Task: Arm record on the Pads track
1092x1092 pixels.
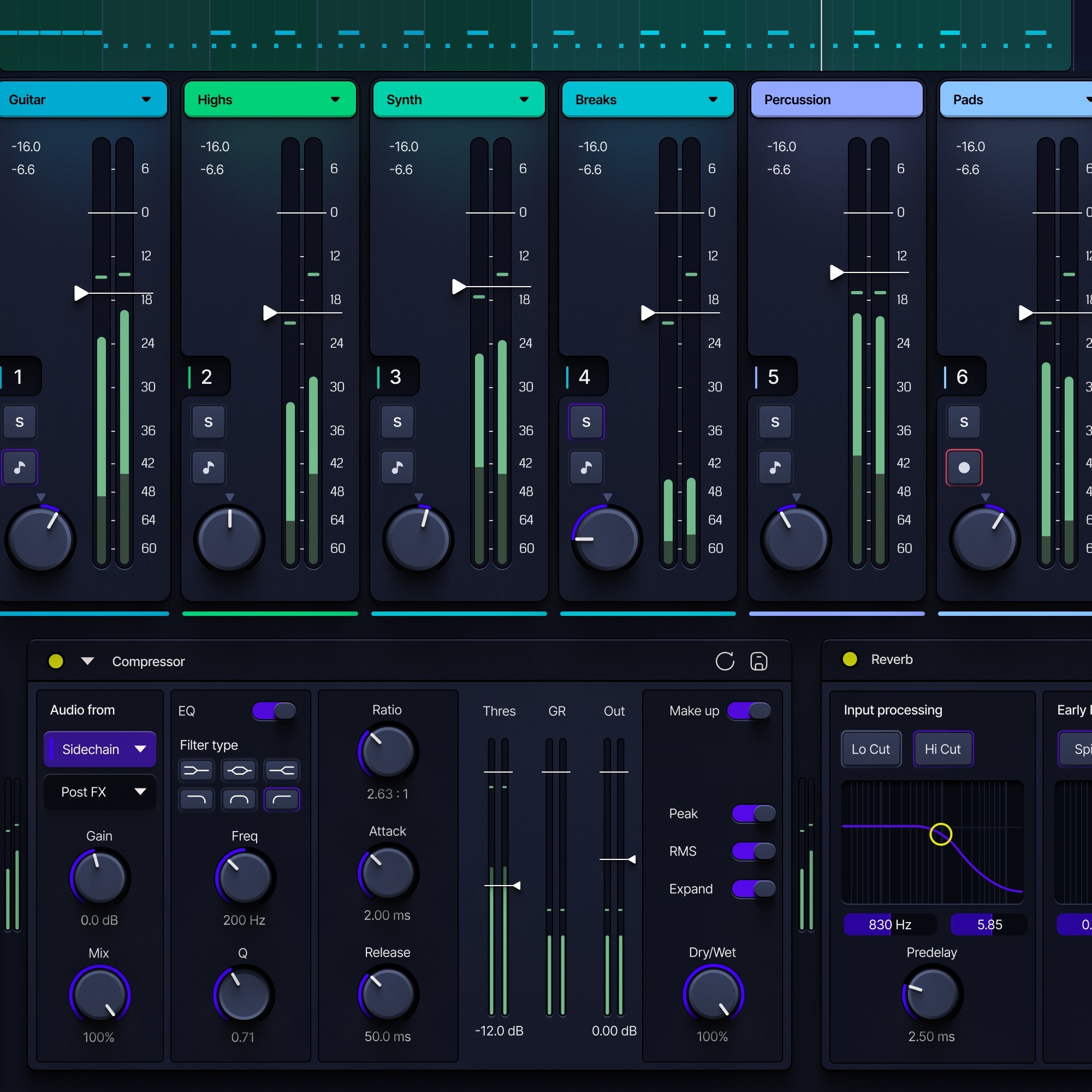Action: [x=964, y=467]
